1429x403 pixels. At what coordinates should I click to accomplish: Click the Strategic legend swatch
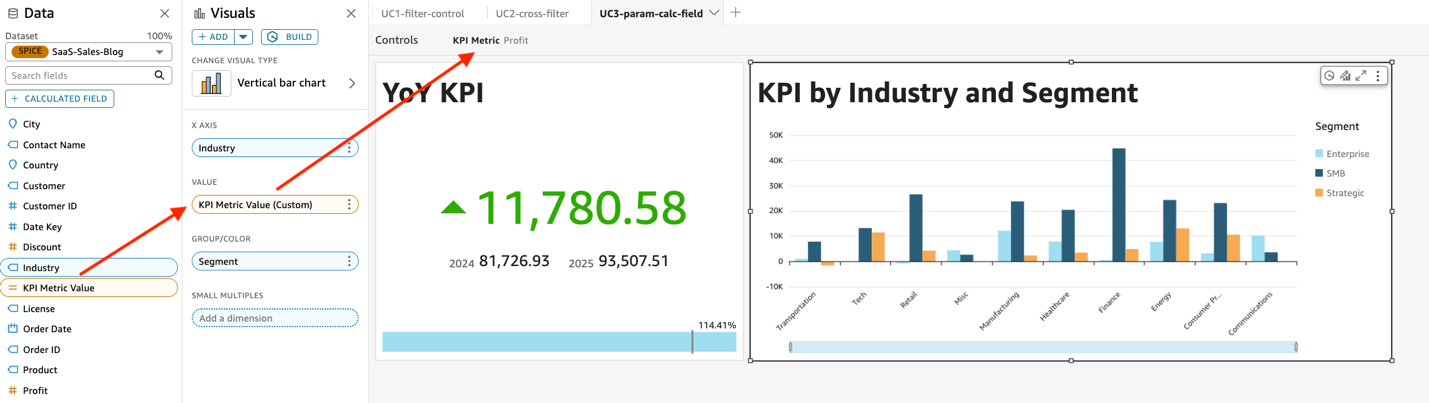(1319, 193)
